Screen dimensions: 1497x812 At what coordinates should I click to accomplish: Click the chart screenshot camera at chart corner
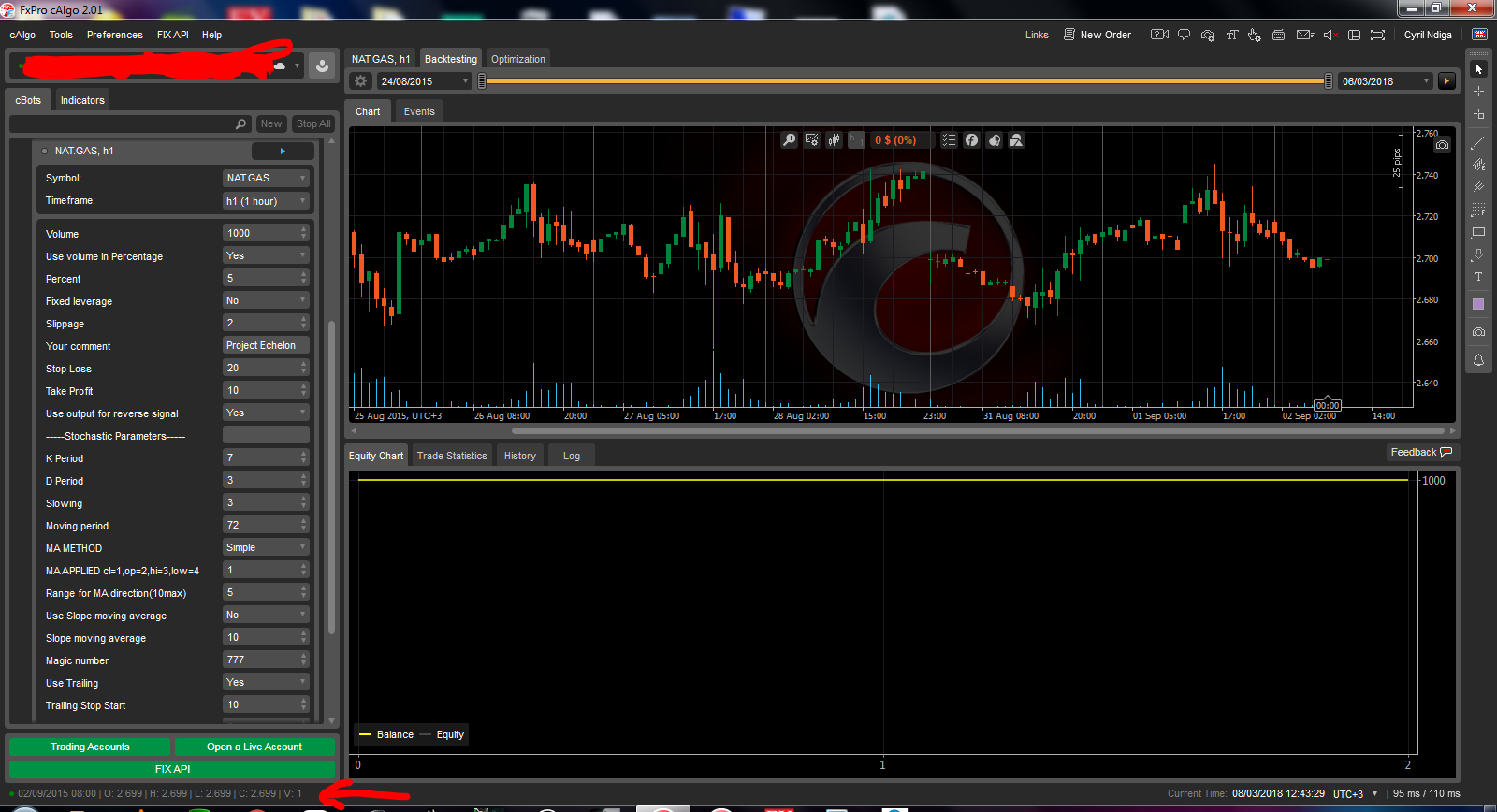1442,145
